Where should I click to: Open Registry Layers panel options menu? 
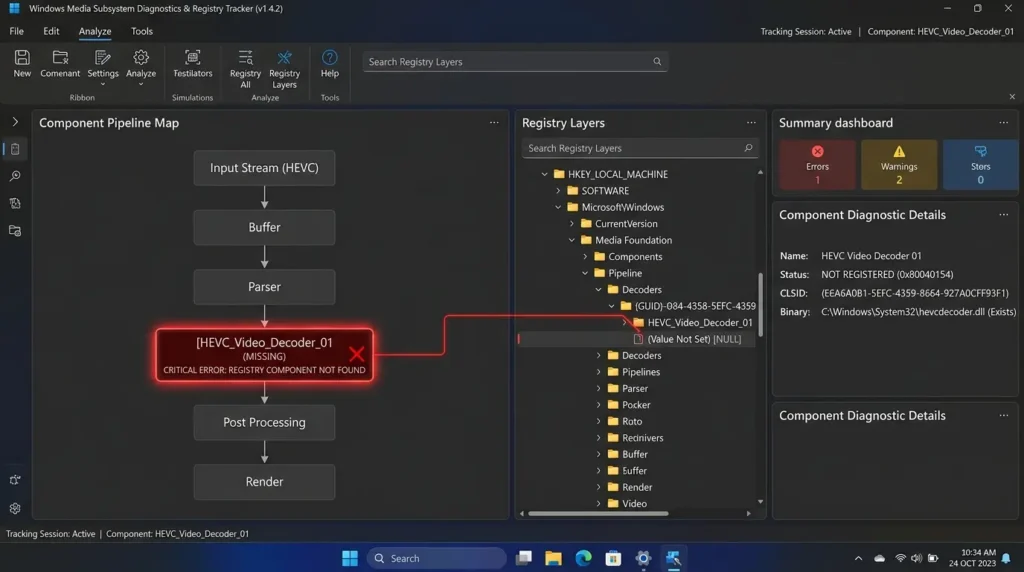(x=751, y=123)
